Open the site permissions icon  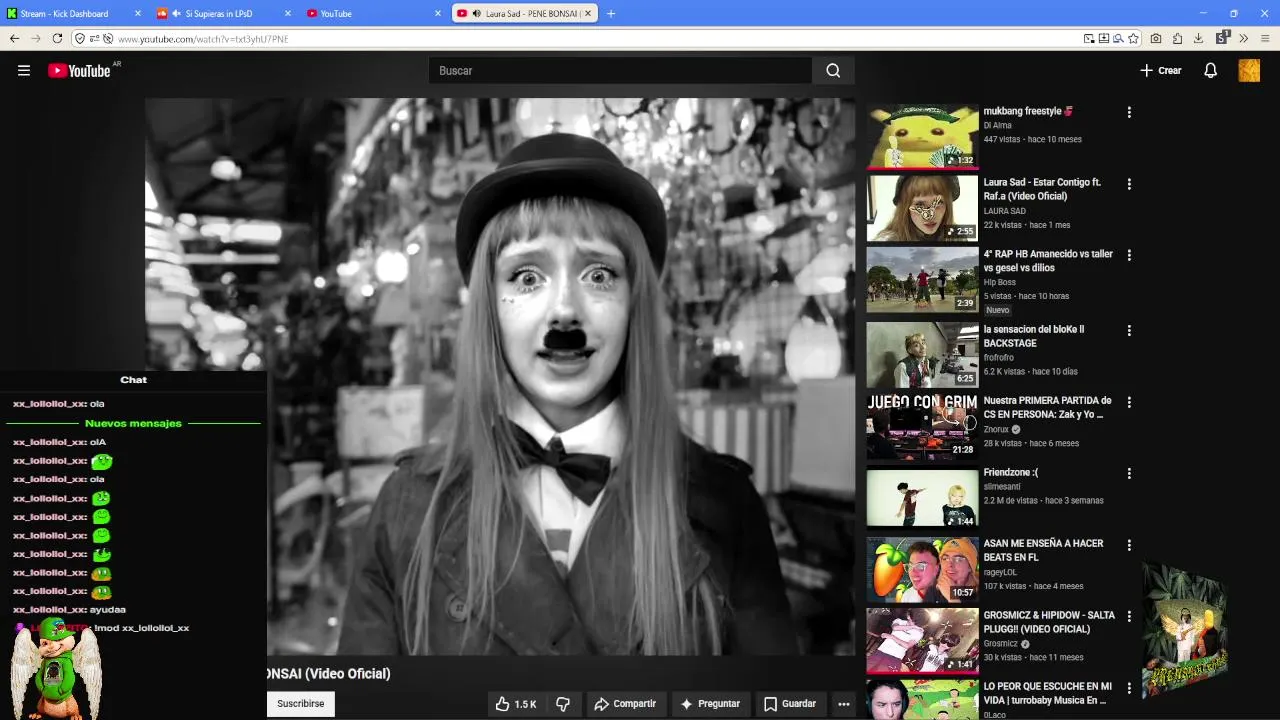click(94, 39)
